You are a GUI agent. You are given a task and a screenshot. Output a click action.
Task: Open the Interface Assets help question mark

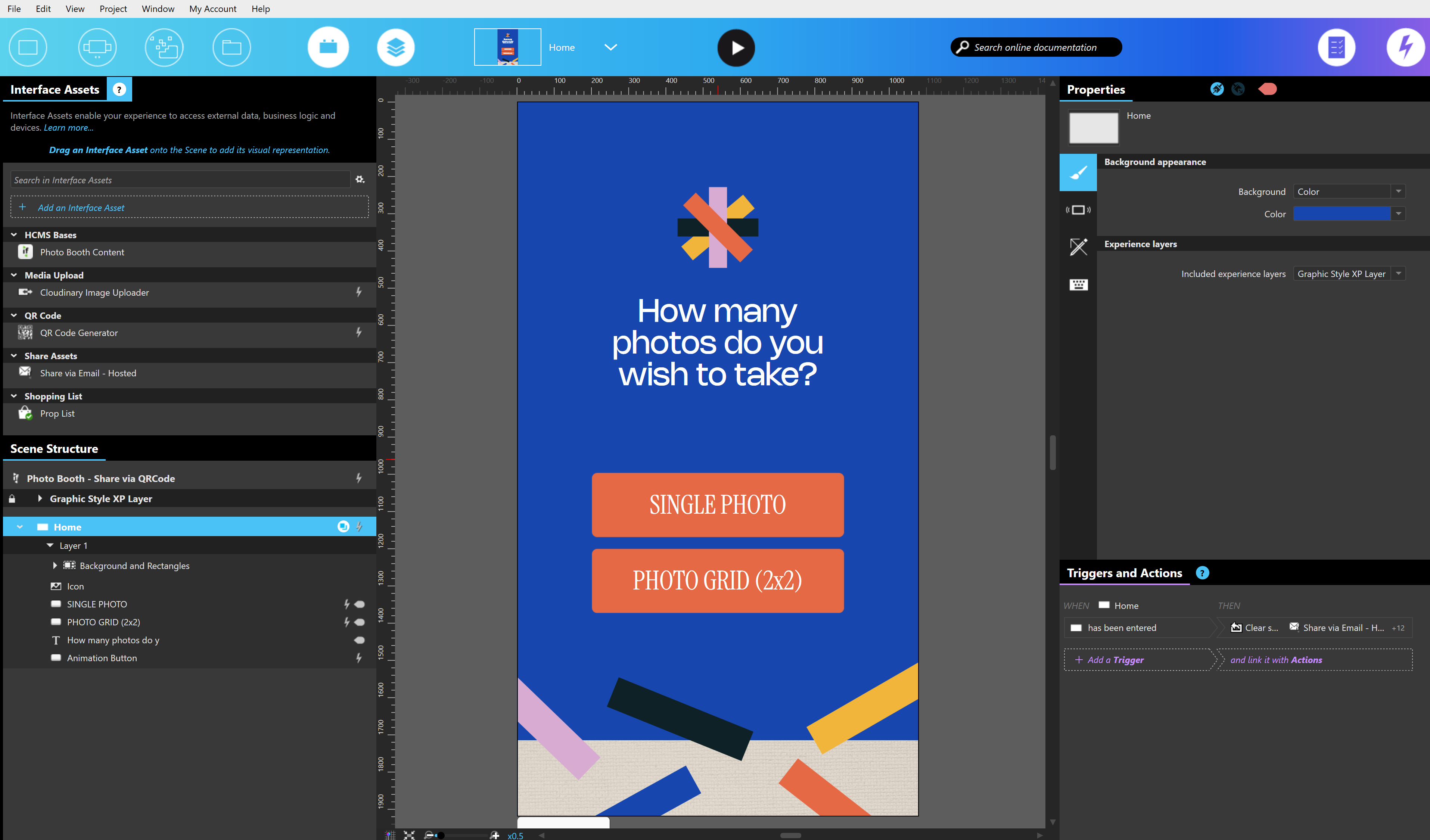[x=119, y=89]
